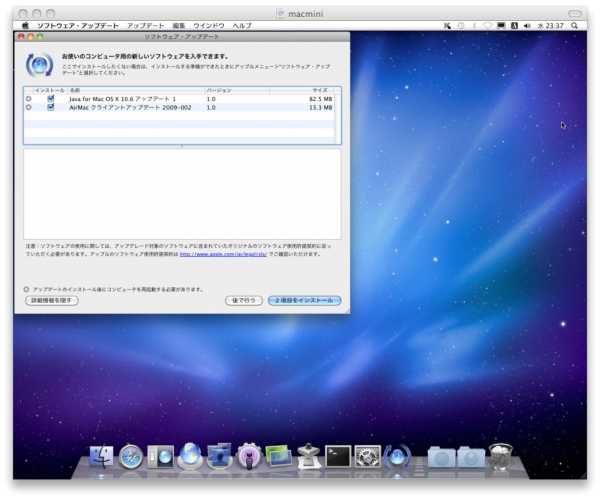Open the 編集 menu
The width and height of the screenshot is (600, 499).
(x=179, y=26)
